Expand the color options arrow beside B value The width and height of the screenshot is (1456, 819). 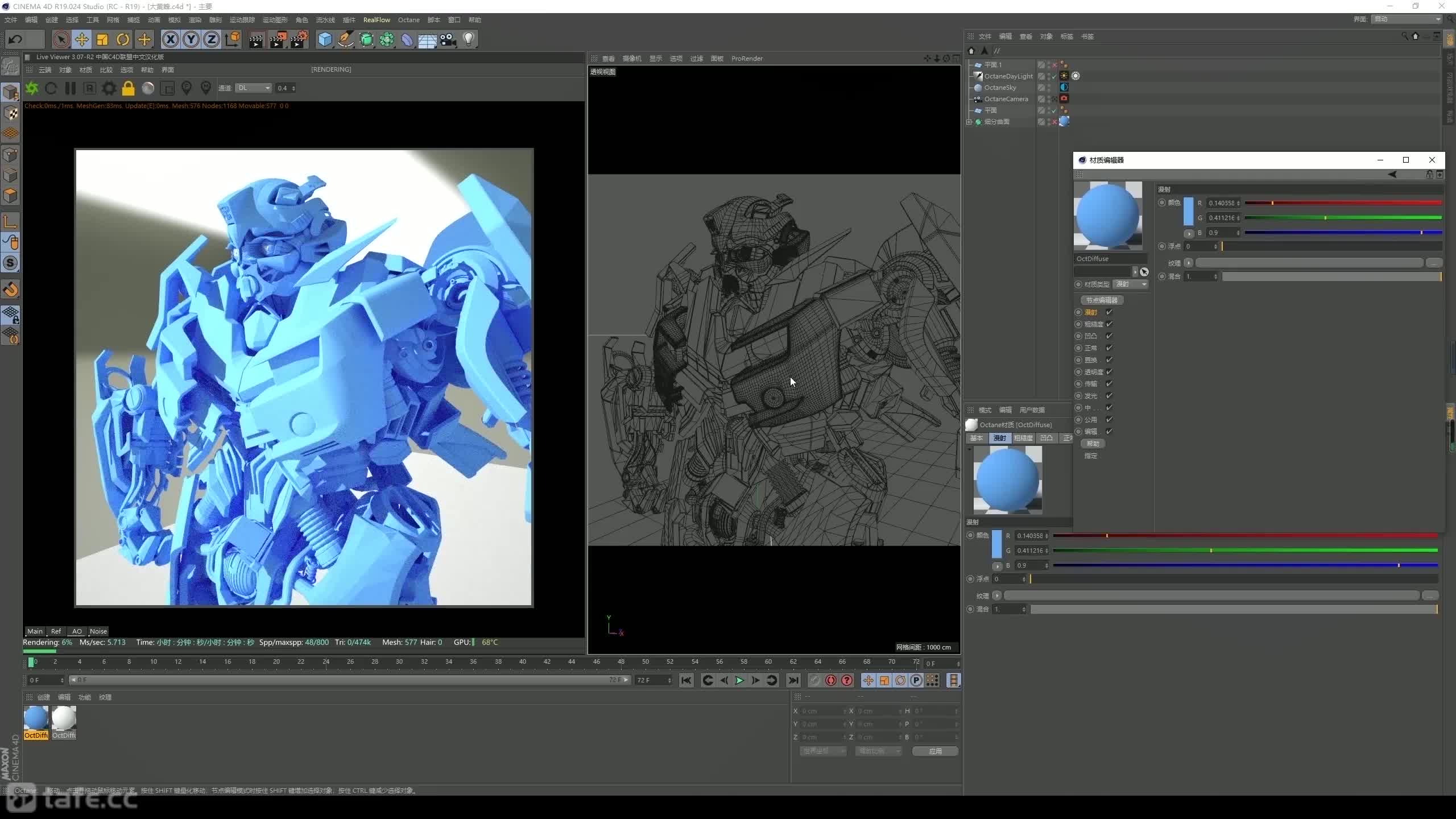pyautogui.click(x=1189, y=233)
